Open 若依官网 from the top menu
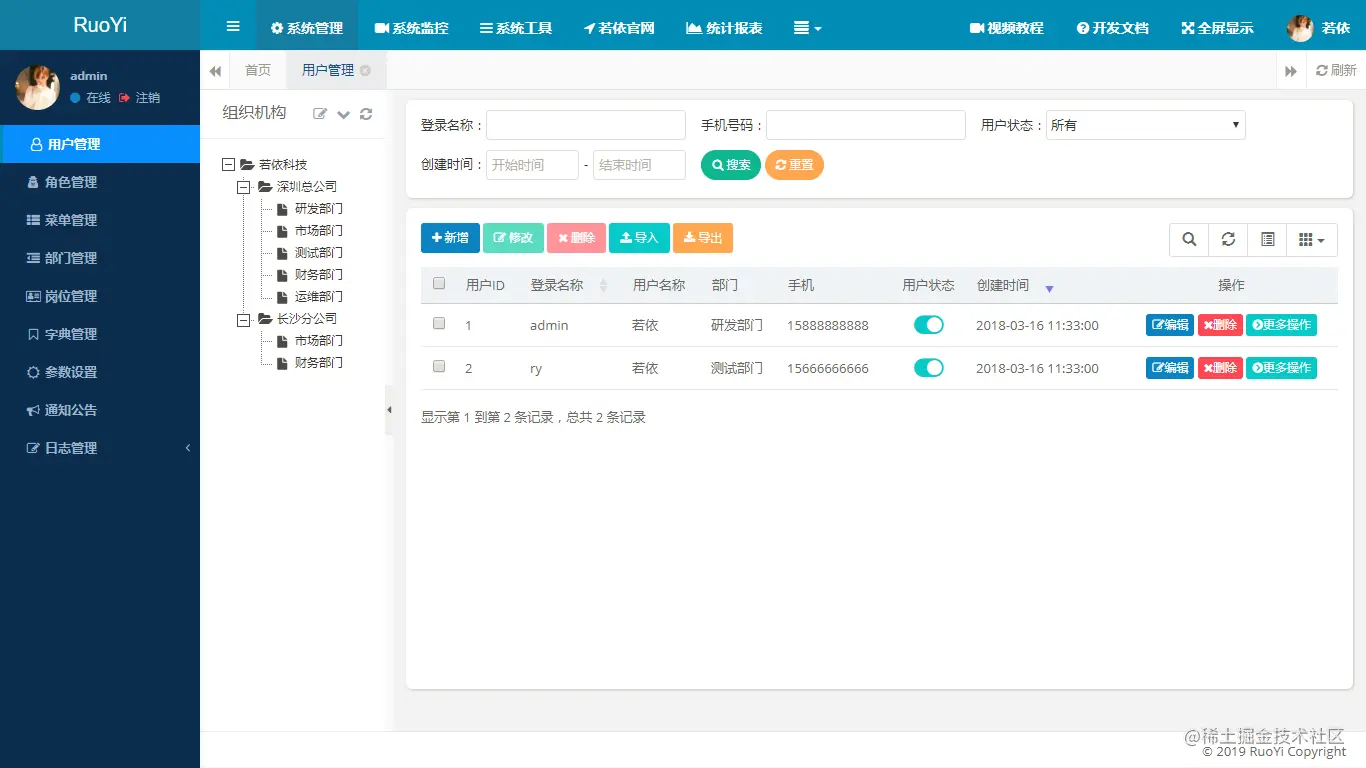1366x768 pixels. coord(619,28)
